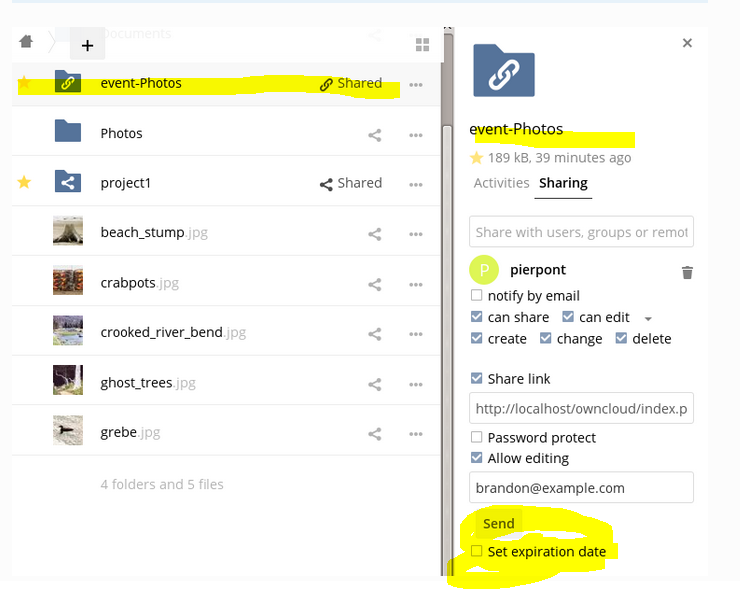This screenshot has width=740, height=589.
Task: Delete the pierpont share via trash icon
Action: [687, 272]
